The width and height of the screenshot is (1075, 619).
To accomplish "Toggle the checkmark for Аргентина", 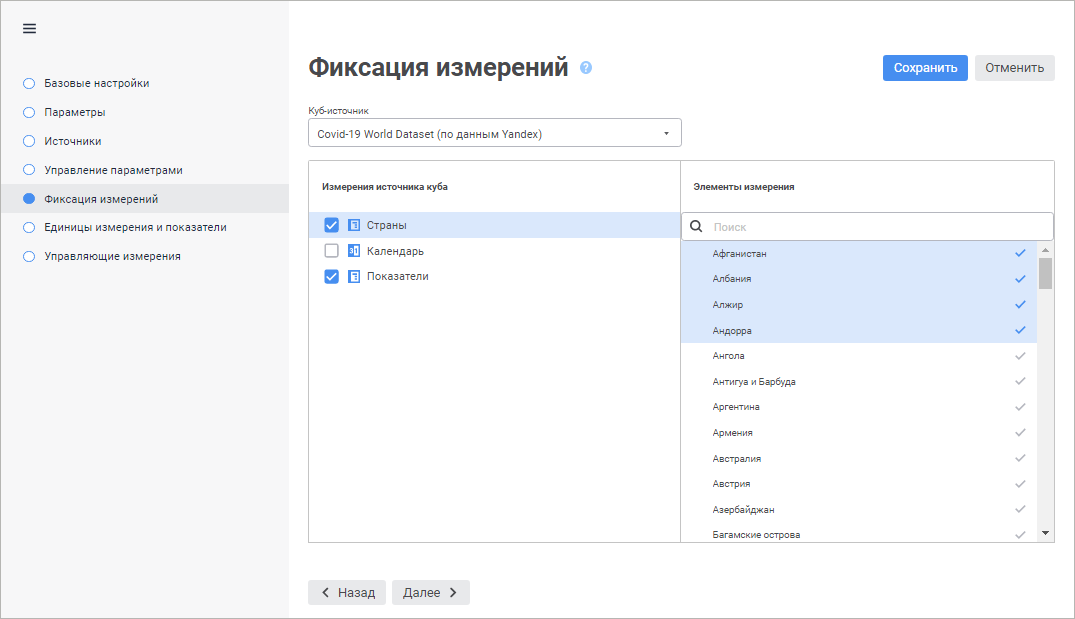I will [1020, 407].
